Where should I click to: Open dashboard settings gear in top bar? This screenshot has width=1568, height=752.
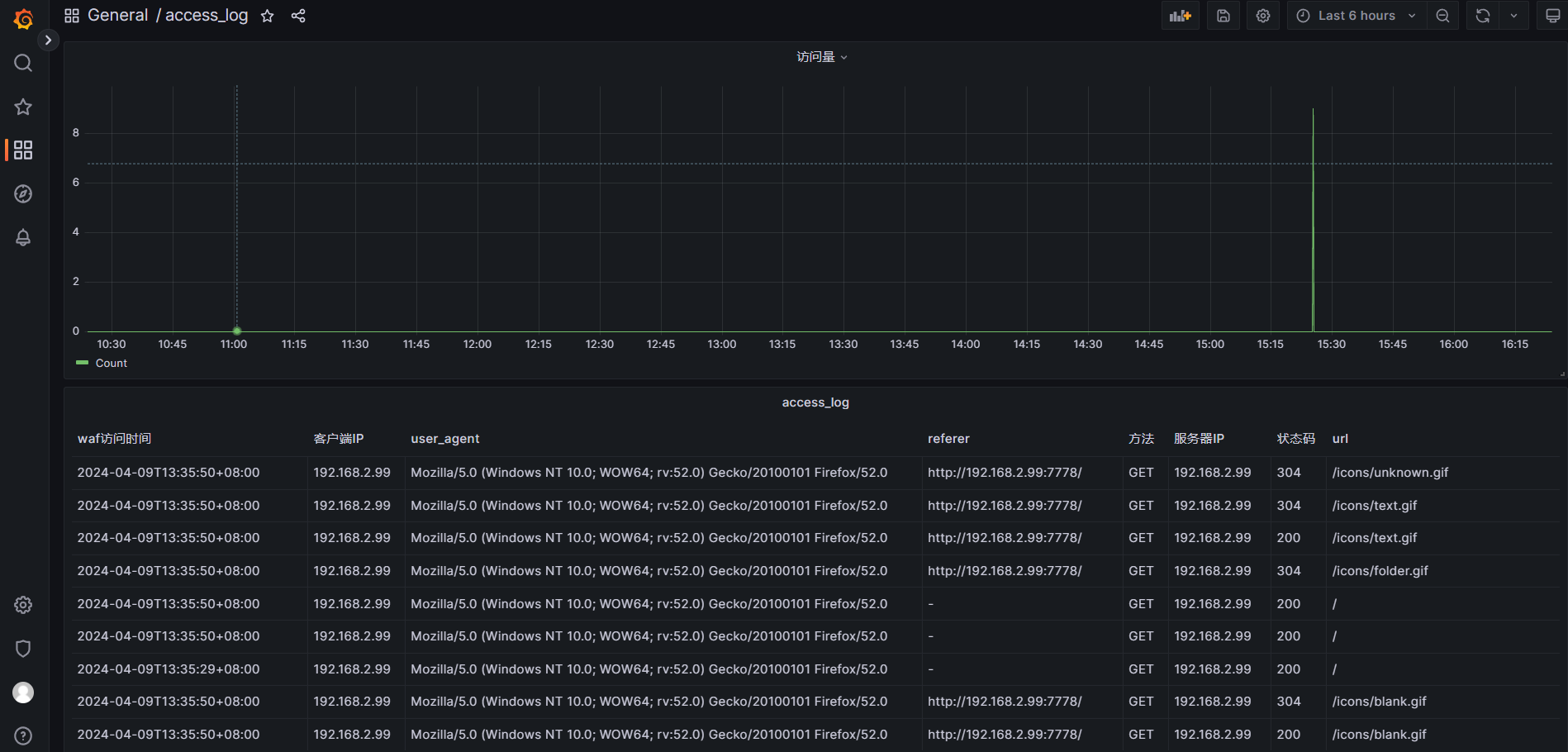[1263, 16]
